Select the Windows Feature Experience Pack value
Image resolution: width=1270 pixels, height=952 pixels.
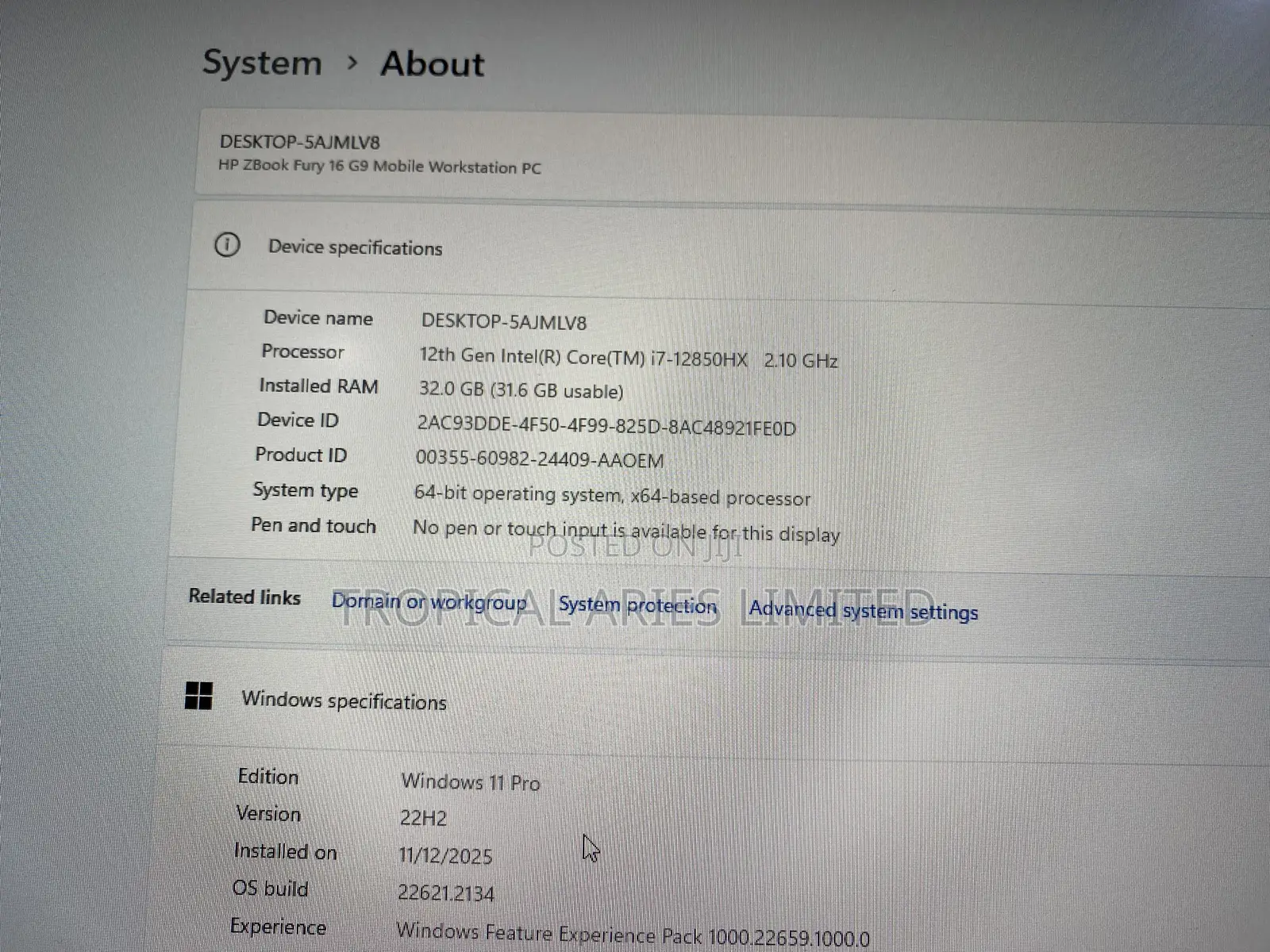633,934
